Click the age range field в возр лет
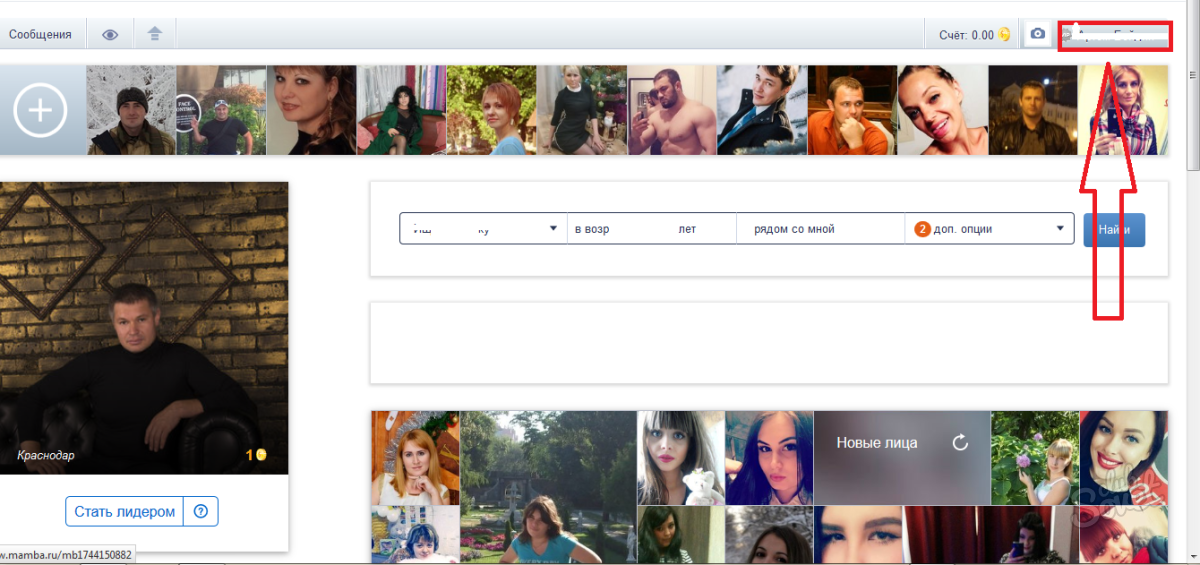This screenshot has width=1200, height=565. [651, 229]
